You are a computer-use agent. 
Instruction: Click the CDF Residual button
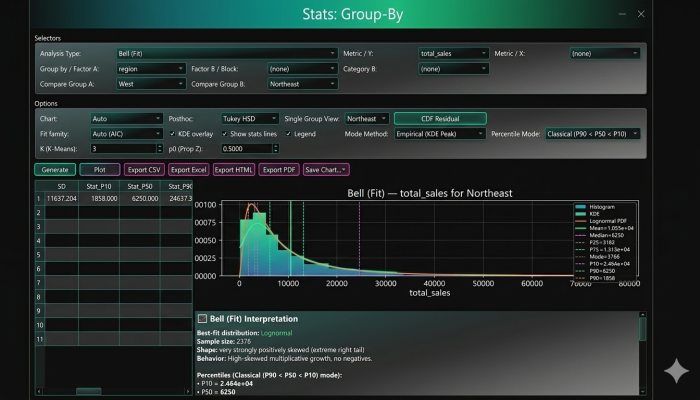coord(440,118)
